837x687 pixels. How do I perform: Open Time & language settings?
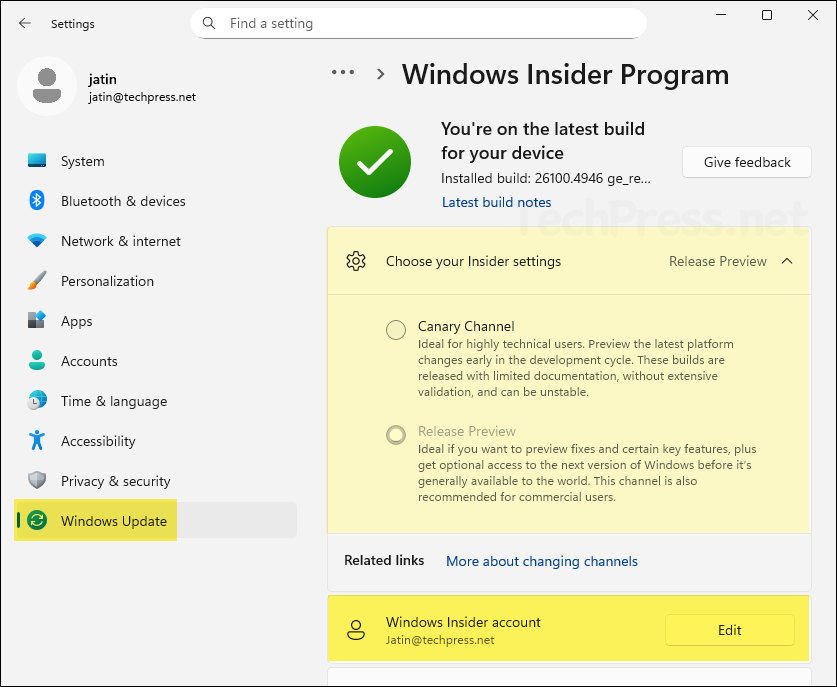[x=156, y=401]
